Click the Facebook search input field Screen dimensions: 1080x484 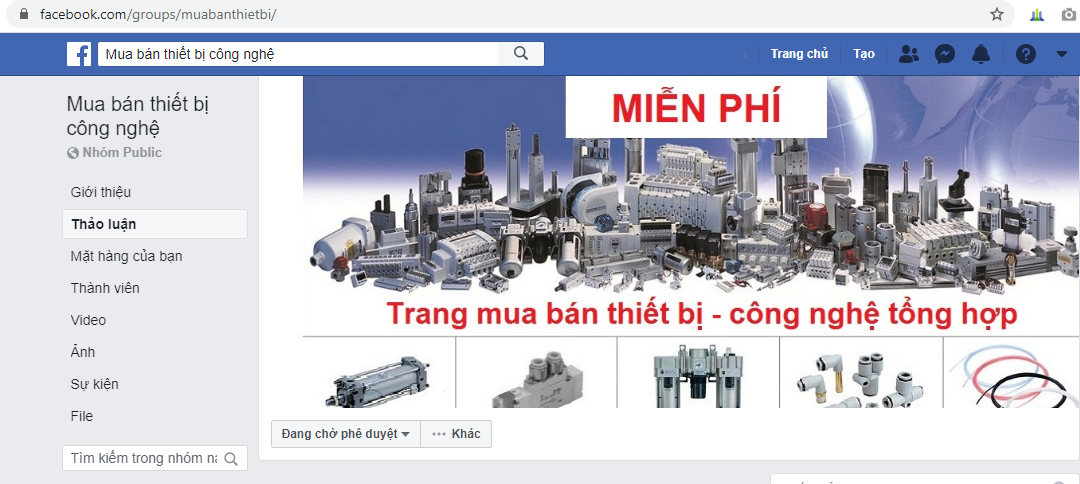coord(298,54)
